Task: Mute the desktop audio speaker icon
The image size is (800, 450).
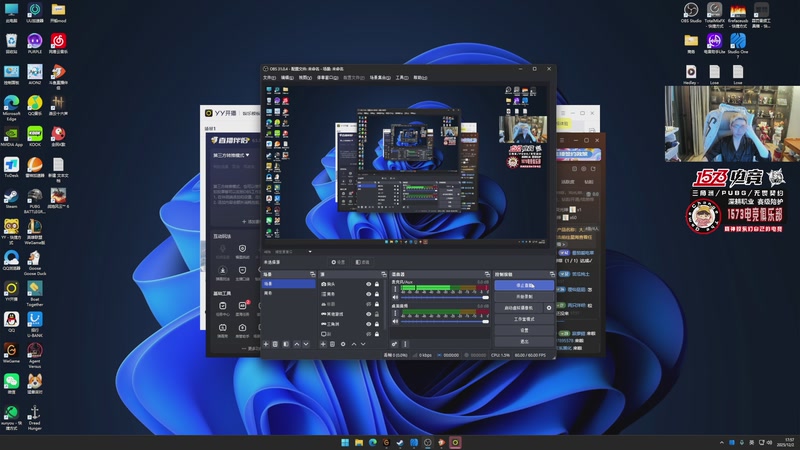Action: coord(395,321)
